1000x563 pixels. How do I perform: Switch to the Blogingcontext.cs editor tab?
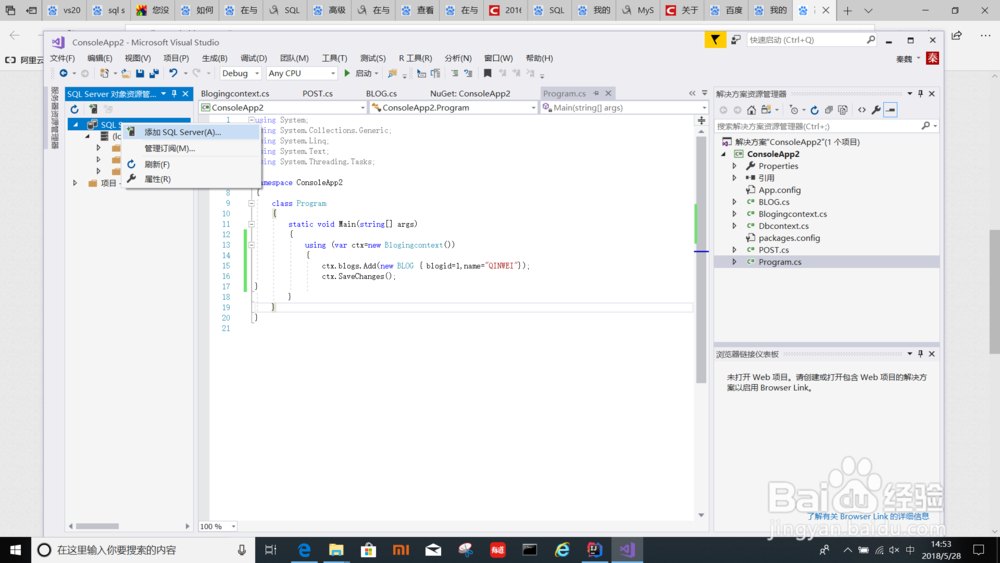(235, 93)
